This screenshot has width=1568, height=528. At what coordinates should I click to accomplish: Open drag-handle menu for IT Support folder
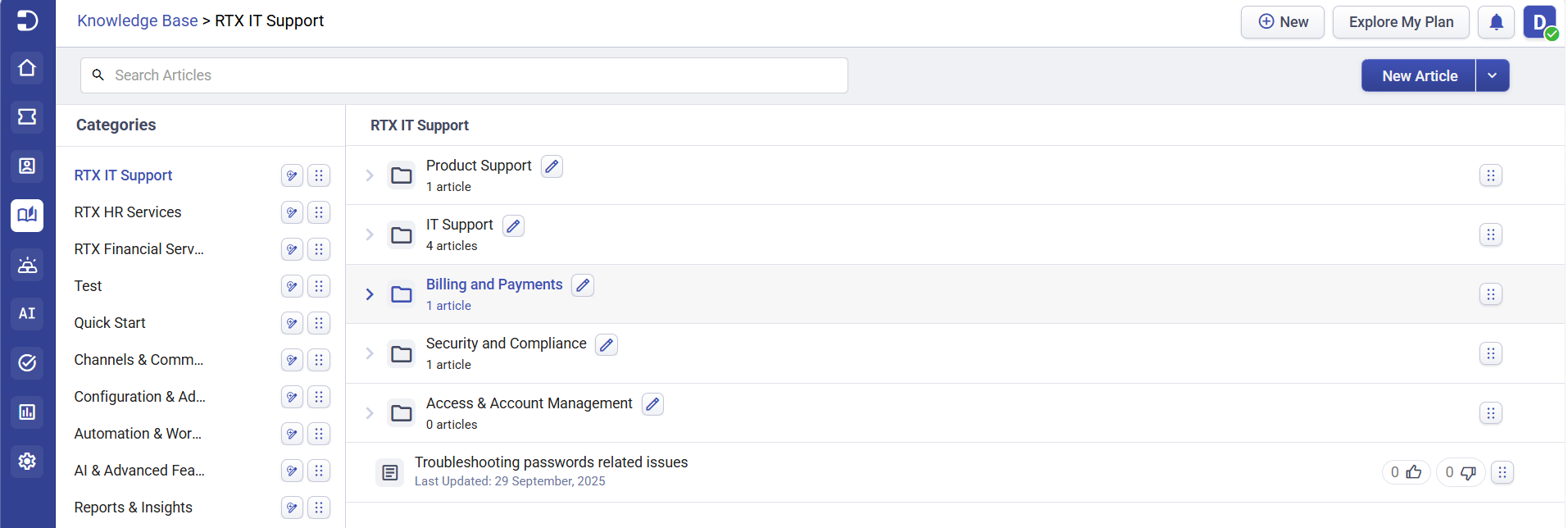pyautogui.click(x=1491, y=234)
